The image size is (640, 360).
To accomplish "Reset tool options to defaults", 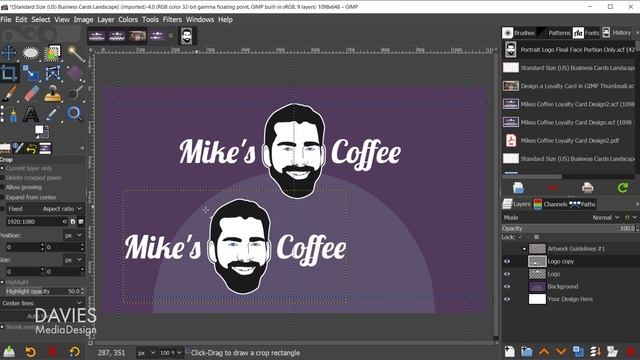I will pos(74,351).
